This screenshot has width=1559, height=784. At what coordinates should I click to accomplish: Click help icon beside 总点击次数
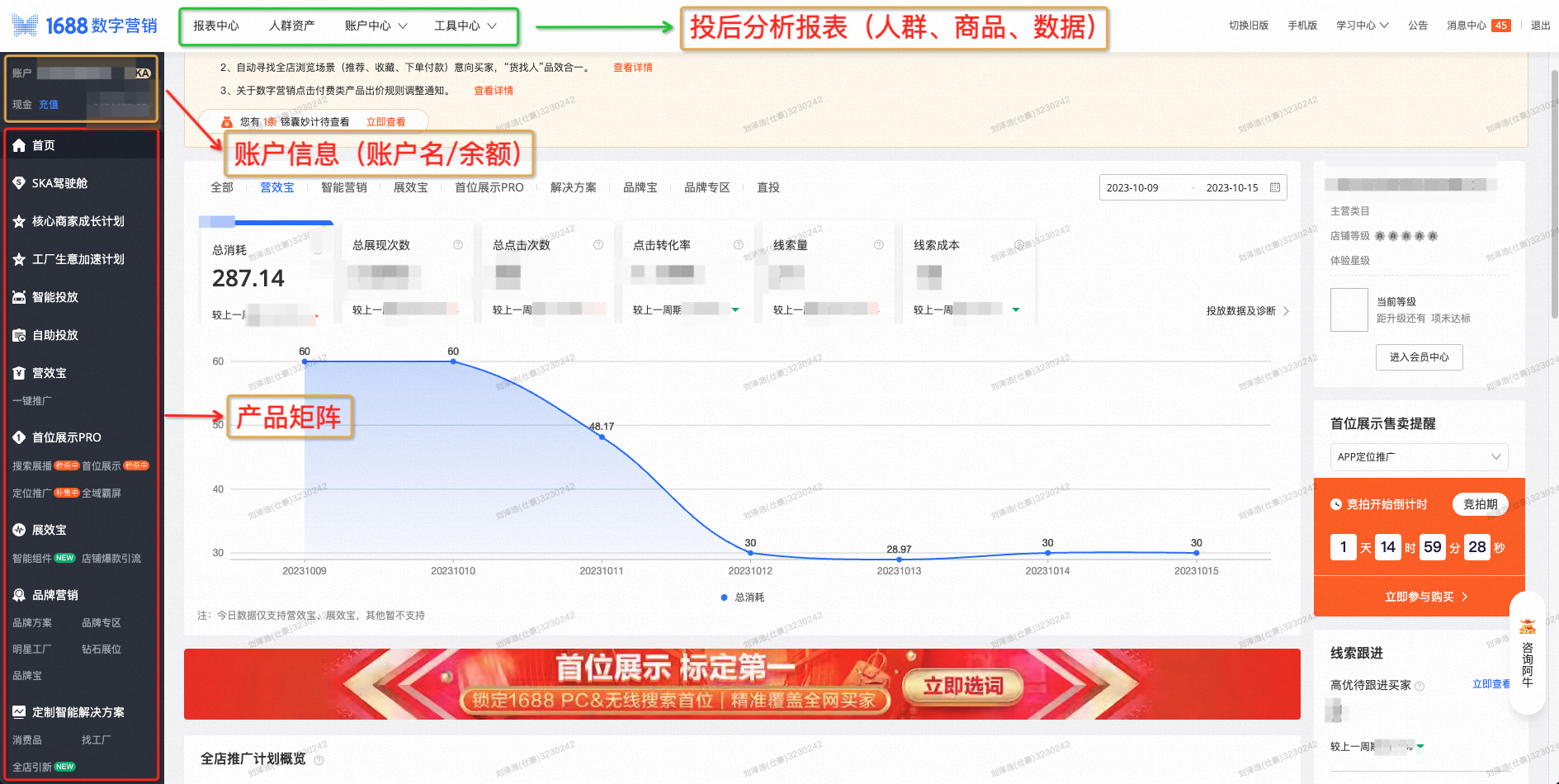[x=598, y=245]
